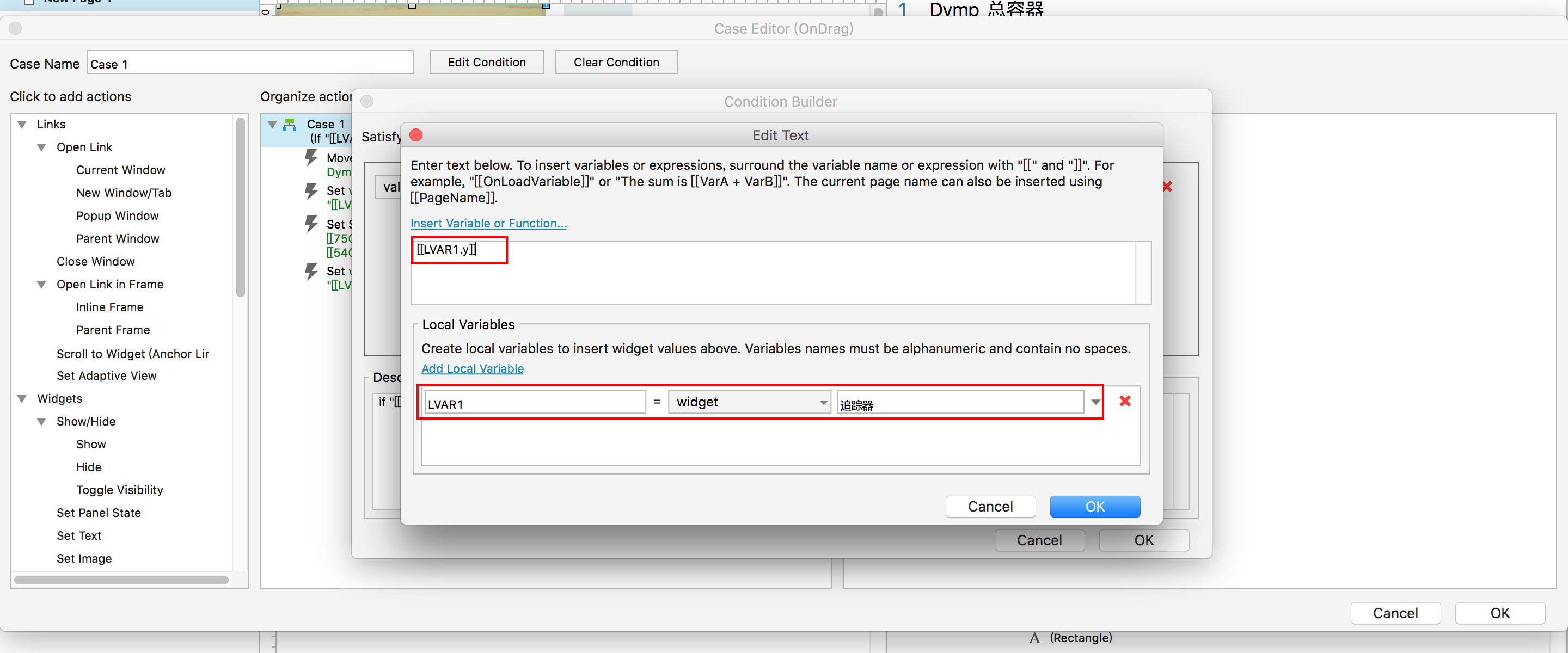The image size is (1568, 653).
Task: Click the red close dot on Edit Text
Action: 416,135
